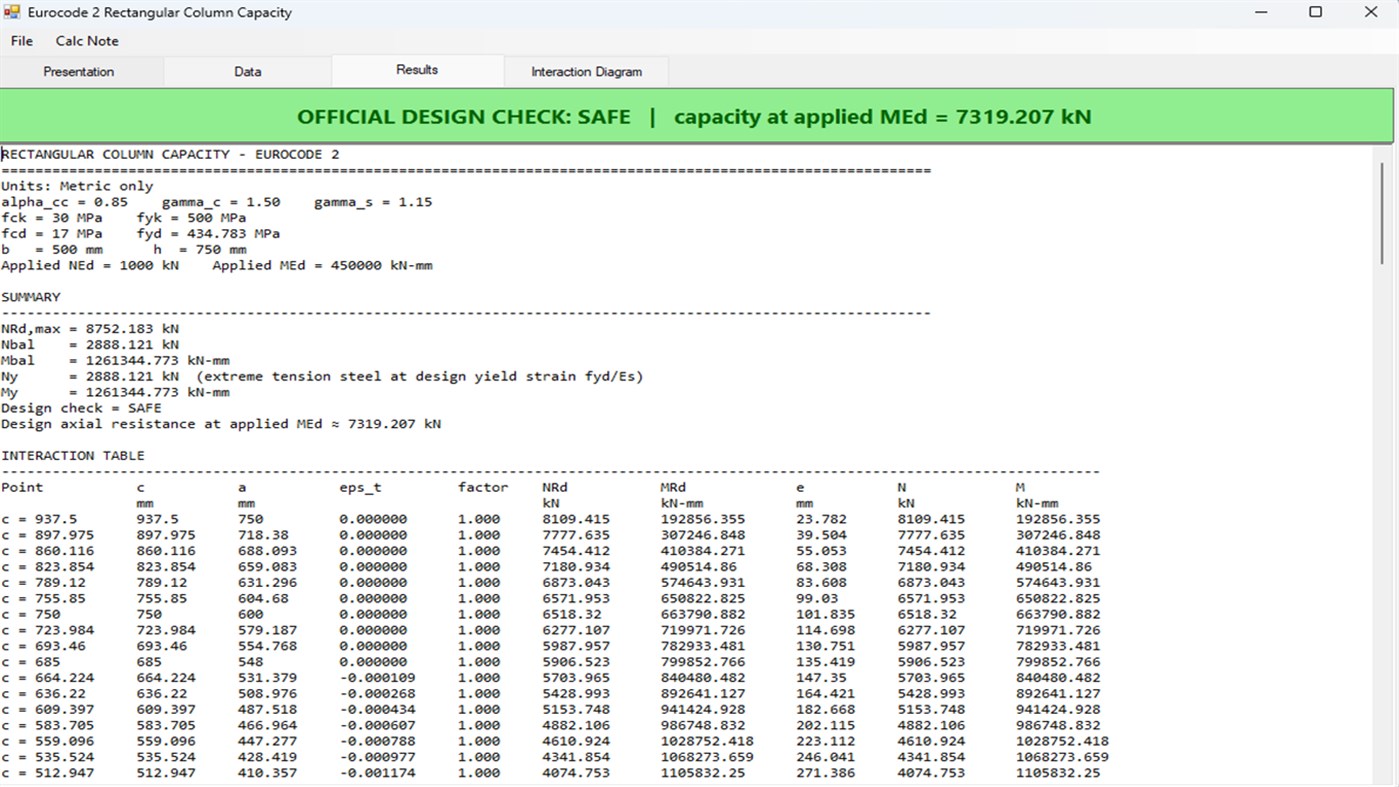Click the row label 'c = 860.116'
Viewport: 1399px width, 787px height.
click(x=48, y=551)
